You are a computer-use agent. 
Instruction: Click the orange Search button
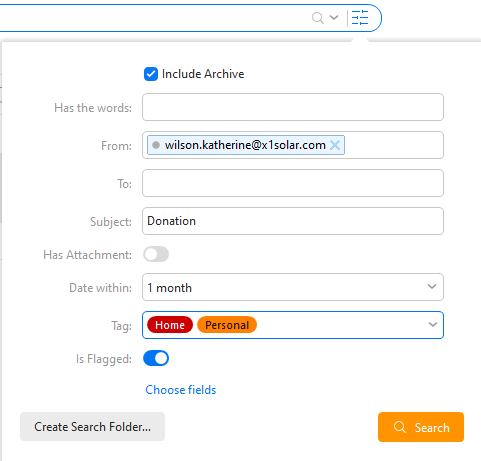coord(421,427)
